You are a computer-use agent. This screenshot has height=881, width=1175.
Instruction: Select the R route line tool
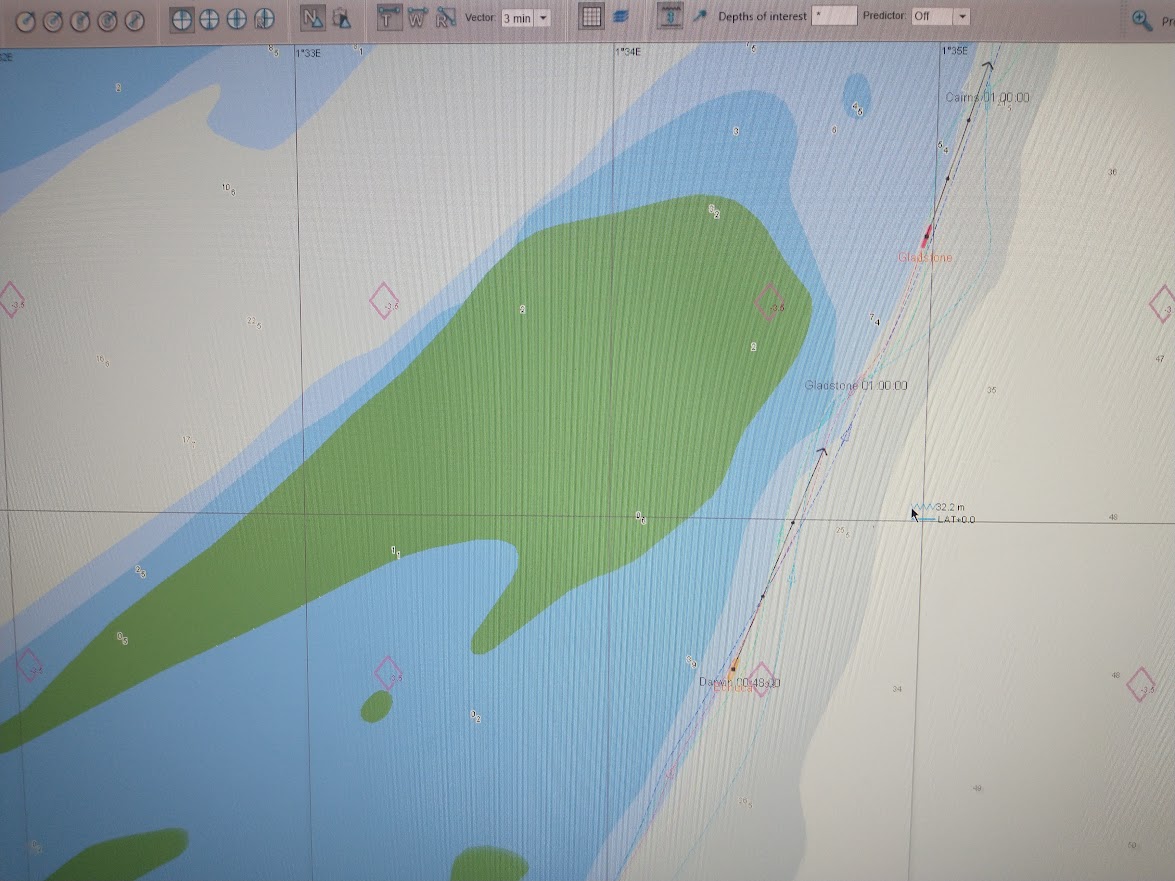tap(445, 17)
